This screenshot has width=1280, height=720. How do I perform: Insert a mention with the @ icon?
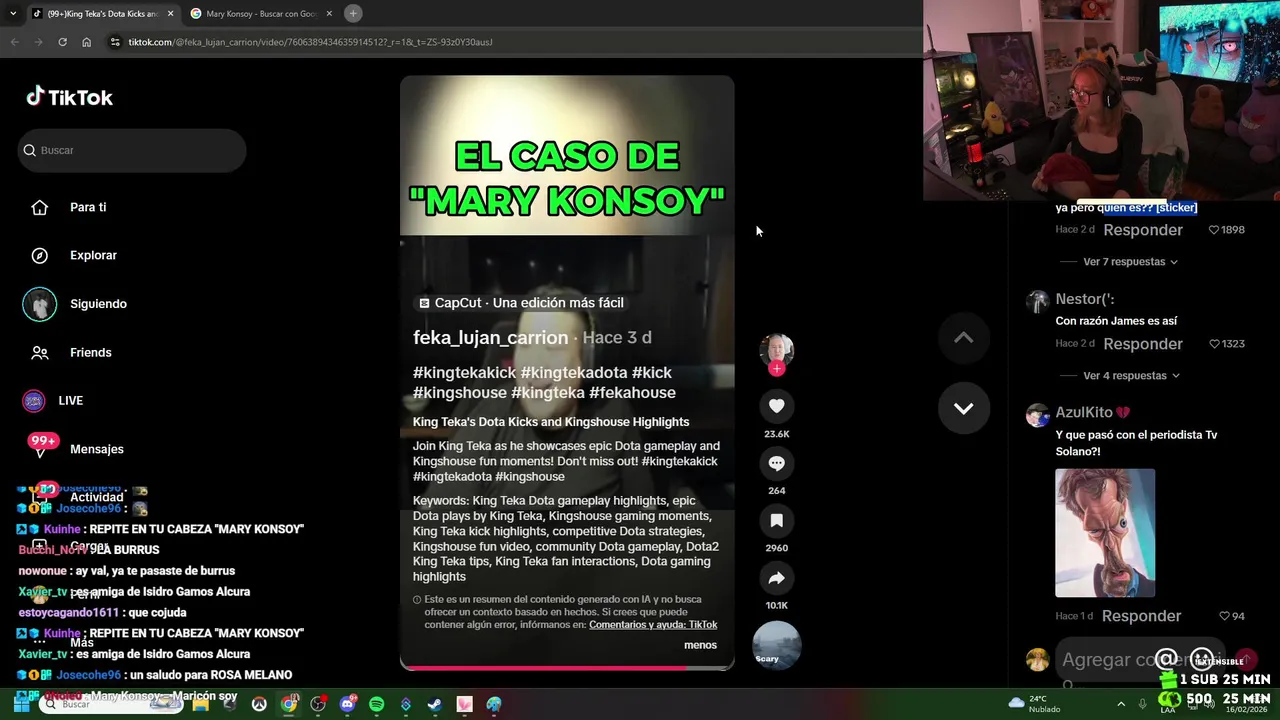(x=1166, y=659)
